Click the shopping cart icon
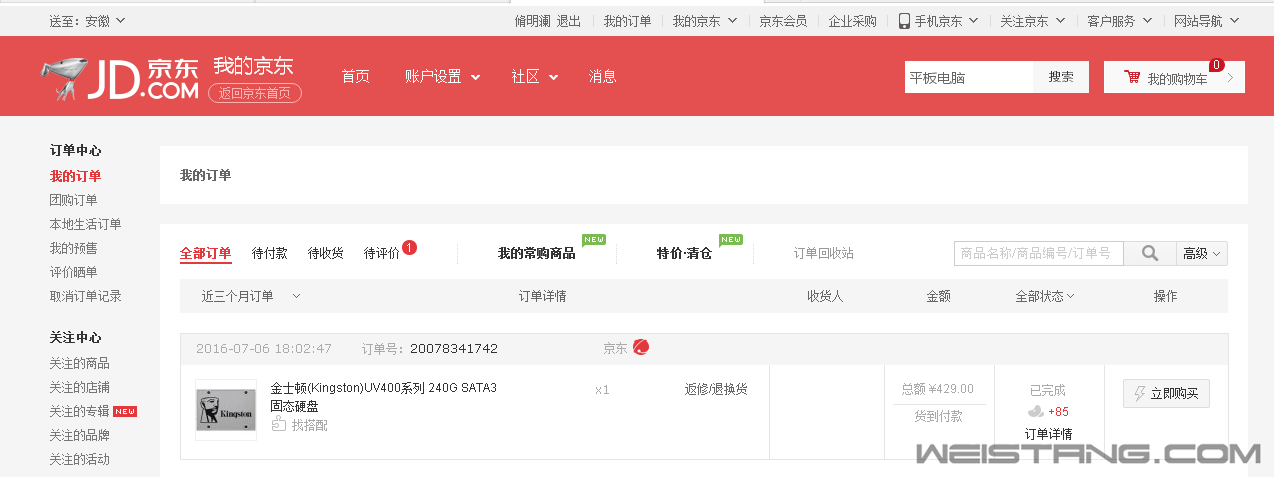1274x477 pixels. [x=1132, y=77]
